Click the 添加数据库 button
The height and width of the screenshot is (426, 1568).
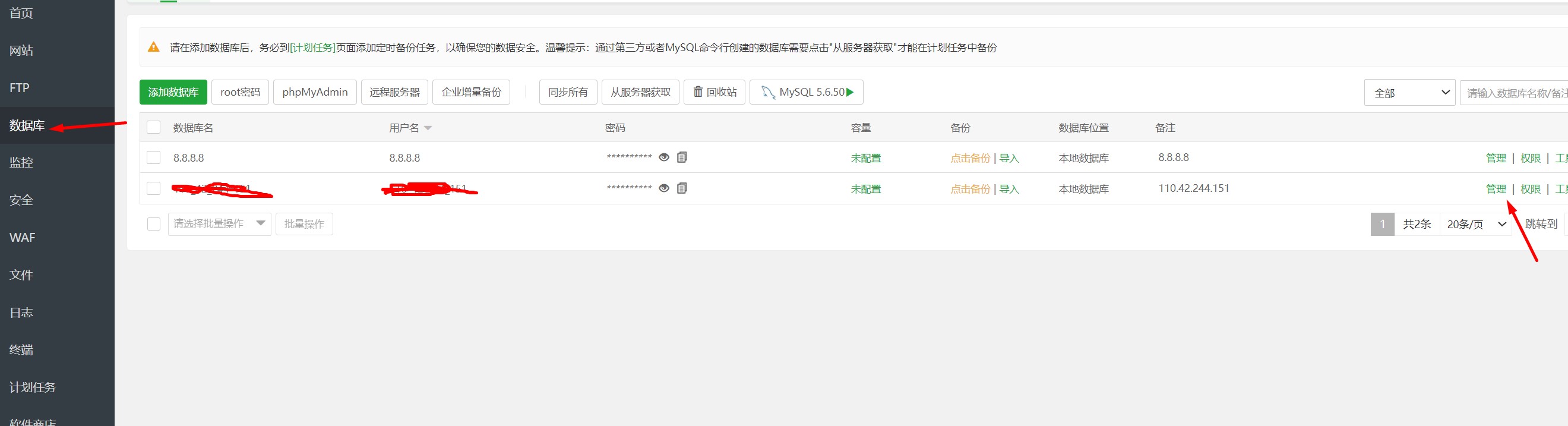click(173, 93)
